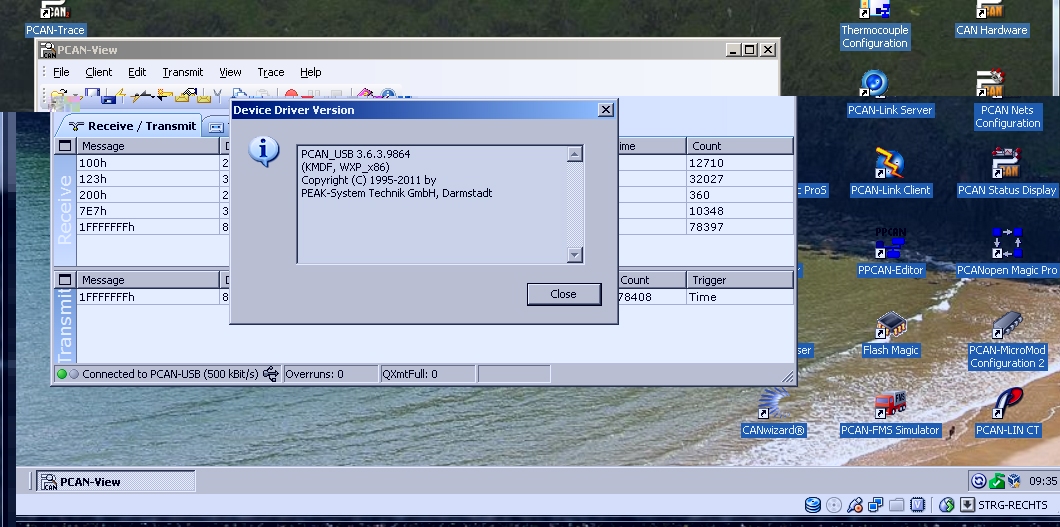1060x527 pixels.
Task: Launch PCAN-LIN CT desktop icon
Action: (1007, 412)
